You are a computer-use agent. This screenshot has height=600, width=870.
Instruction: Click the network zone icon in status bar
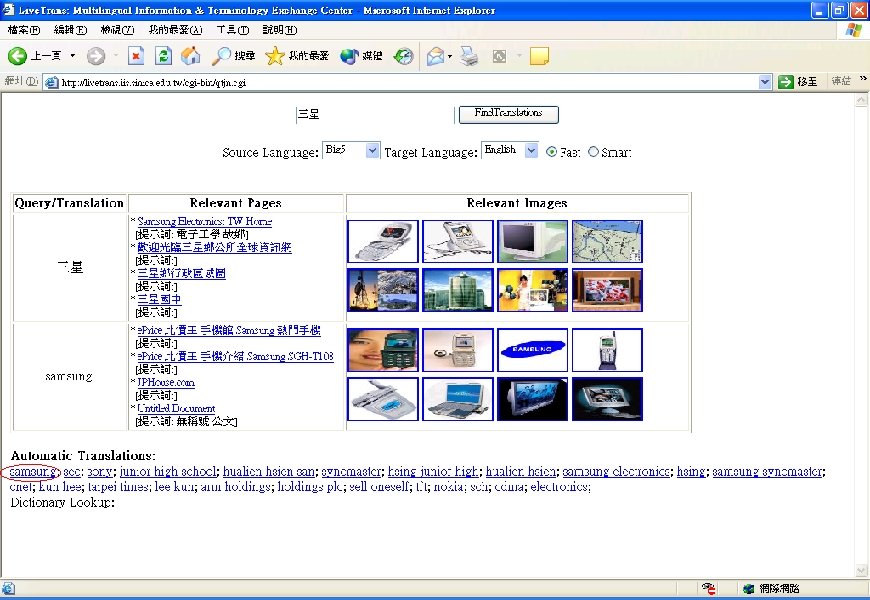point(748,588)
